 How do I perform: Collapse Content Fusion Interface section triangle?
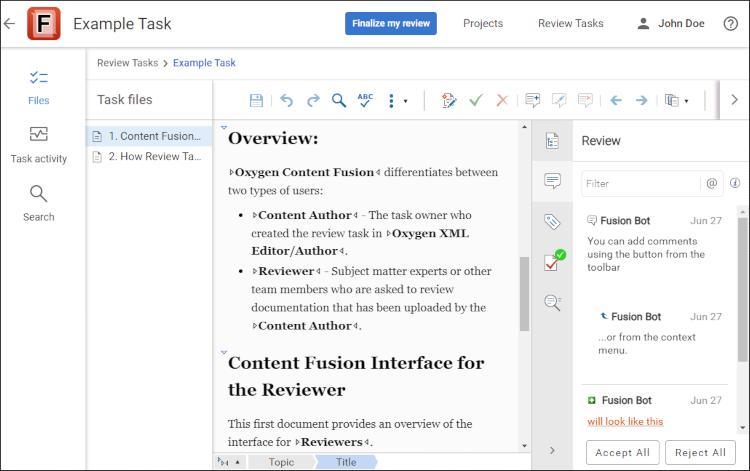(x=223, y=352)
